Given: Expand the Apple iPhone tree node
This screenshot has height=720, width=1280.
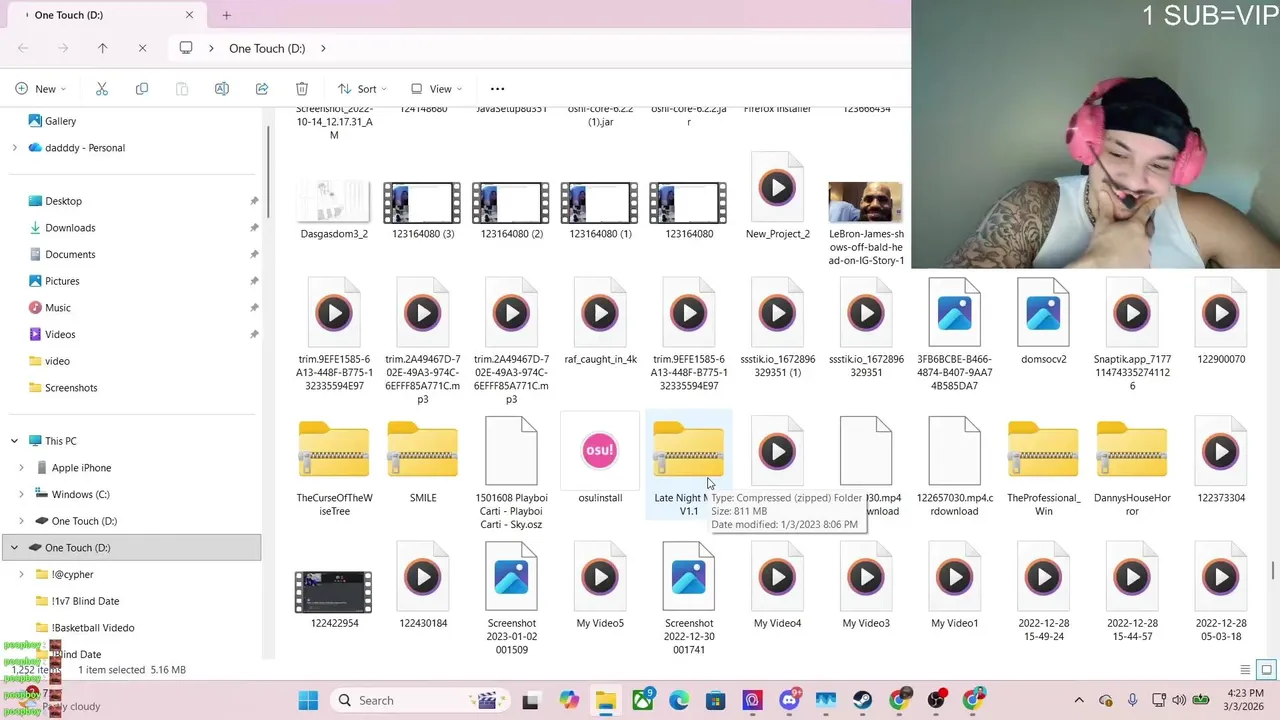Looking at the screenshot, I should tap(22, 468).
